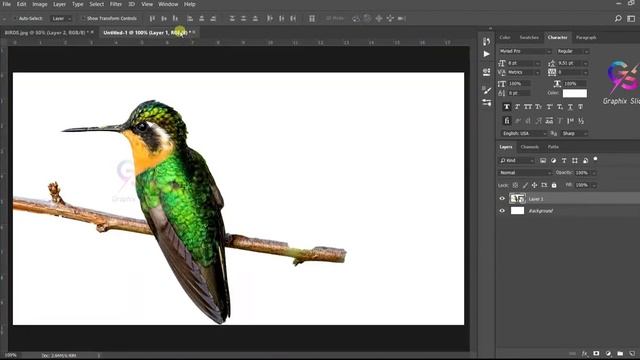Screen dimensions: 640x360
Task: Open the Adjustments sliders panel icon
Action: click(x=486, y=102)
